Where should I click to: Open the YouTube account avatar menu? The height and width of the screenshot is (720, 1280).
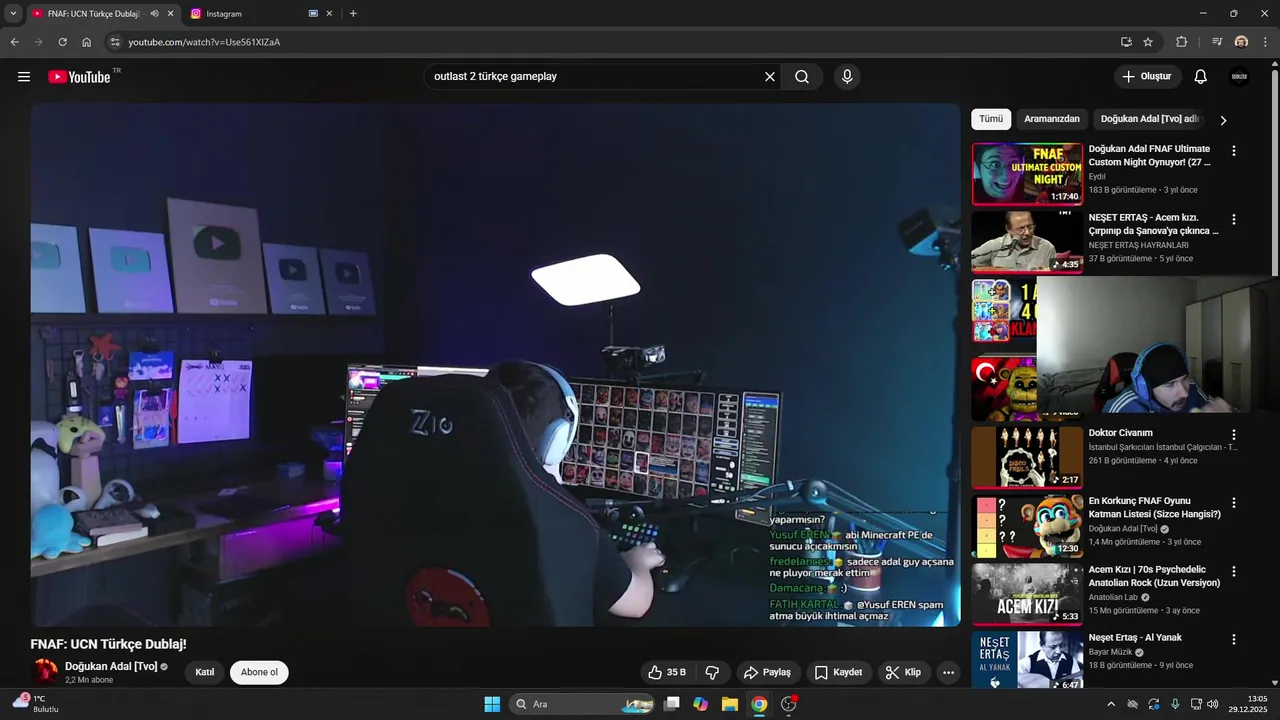(x=1239, y=77)
